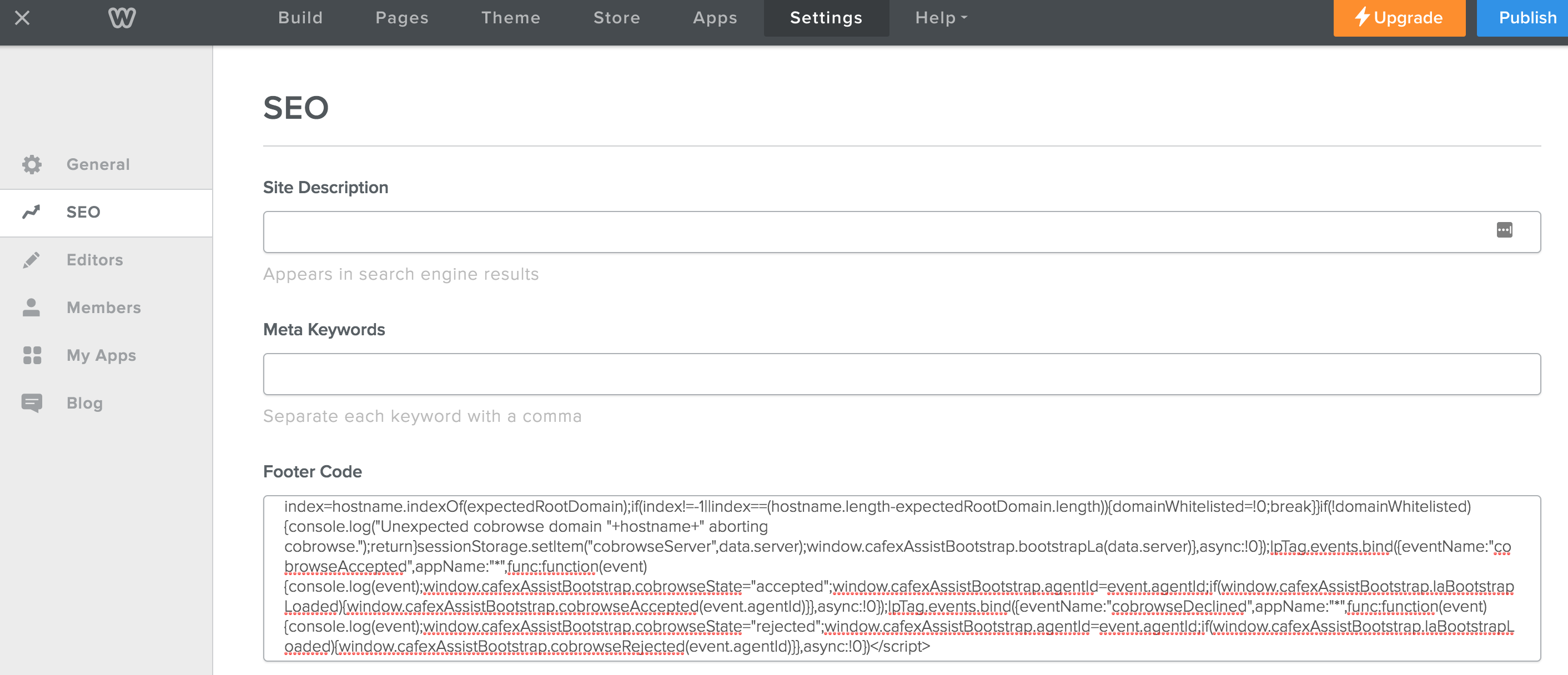
Task: Click inside the Footer Code text area
Action: (x=902, y=578)
